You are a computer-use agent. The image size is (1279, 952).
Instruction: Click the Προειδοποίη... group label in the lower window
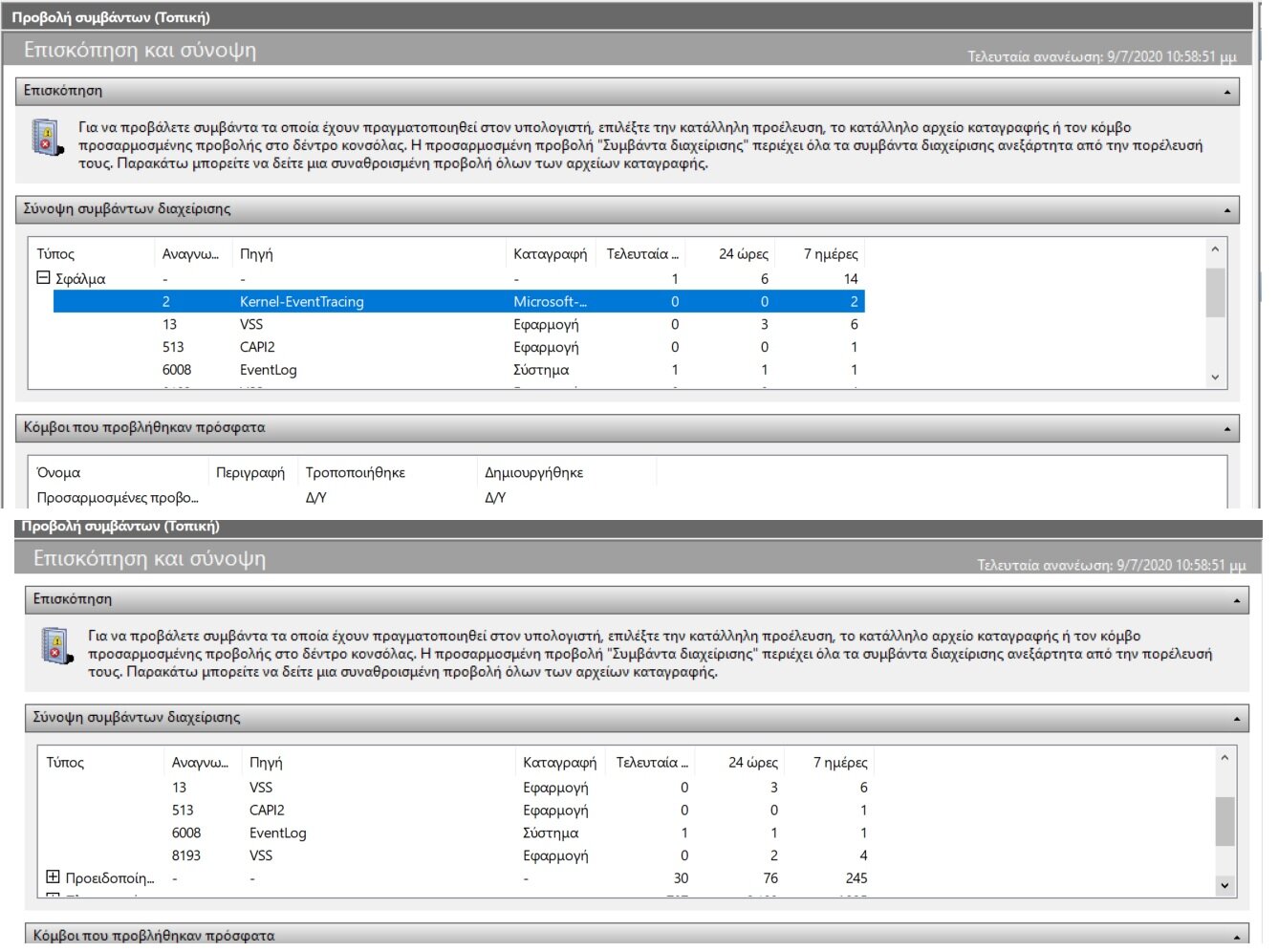point(110,878)
